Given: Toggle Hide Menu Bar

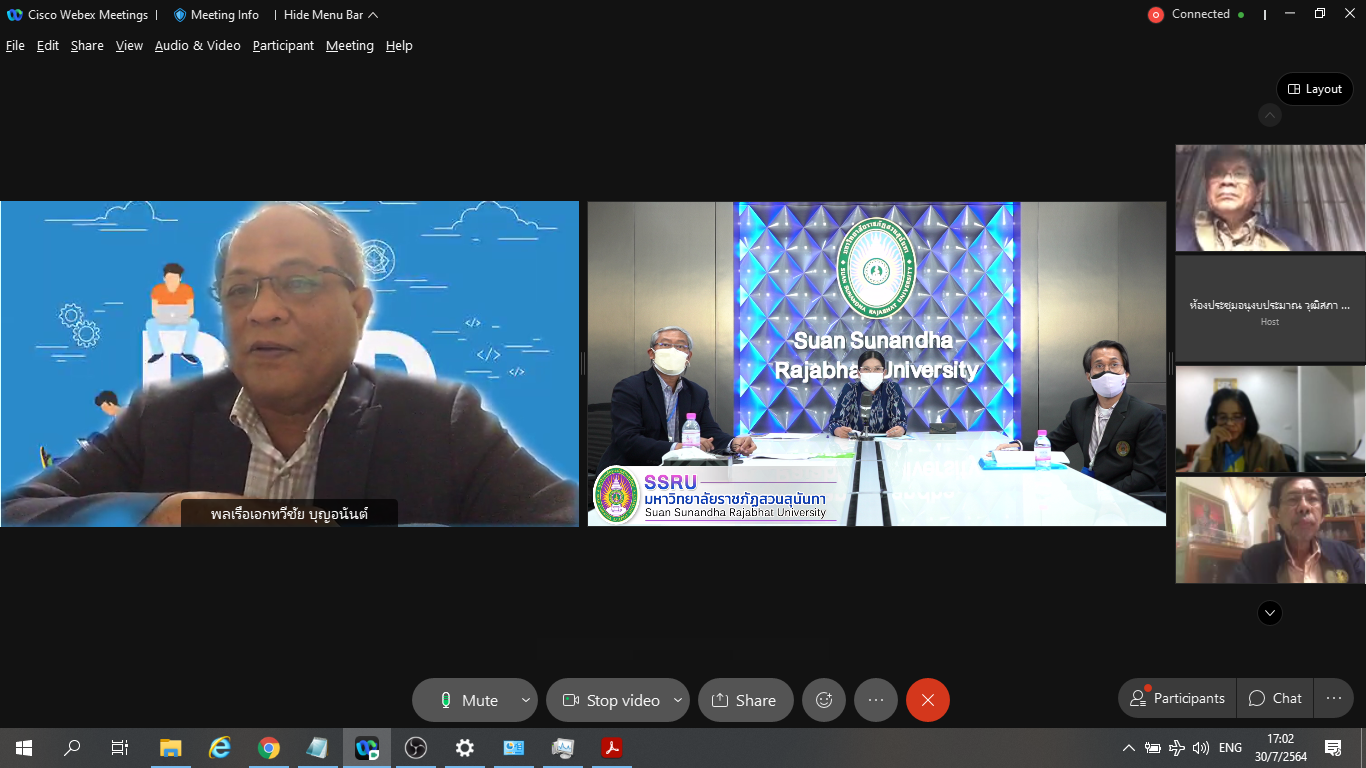Looking at the screenshot, I should 330,15.
